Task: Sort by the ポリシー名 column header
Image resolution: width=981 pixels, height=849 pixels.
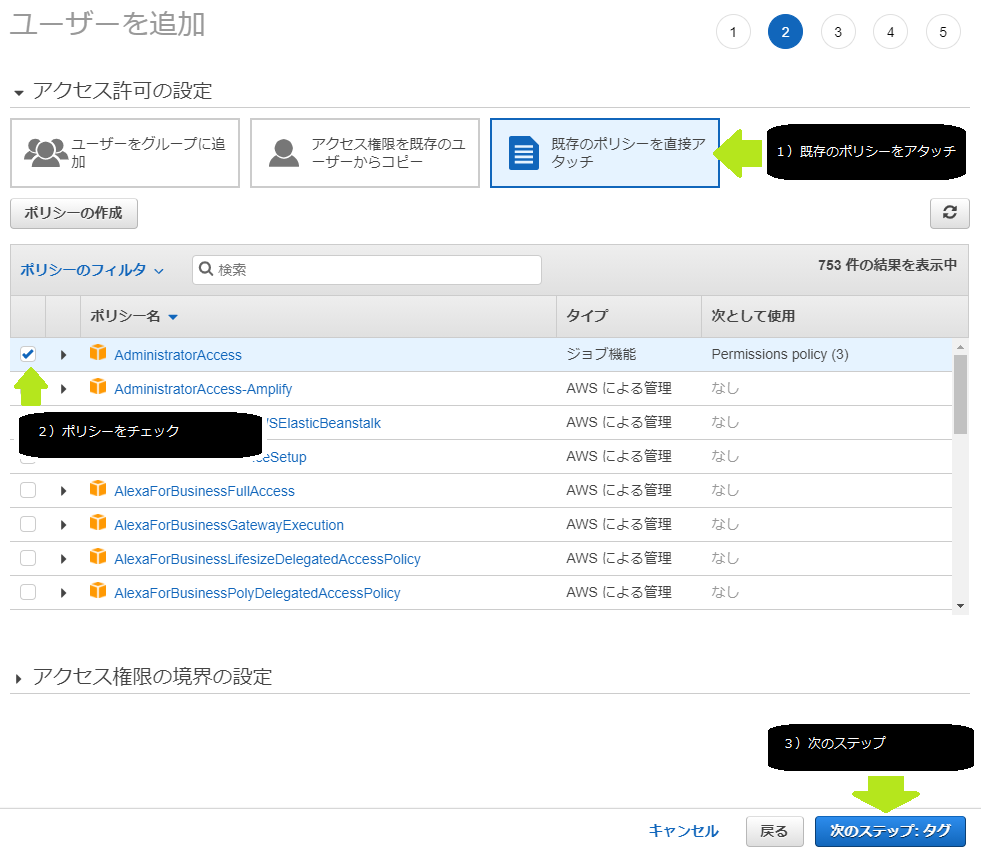Action: tap(134, 317)
